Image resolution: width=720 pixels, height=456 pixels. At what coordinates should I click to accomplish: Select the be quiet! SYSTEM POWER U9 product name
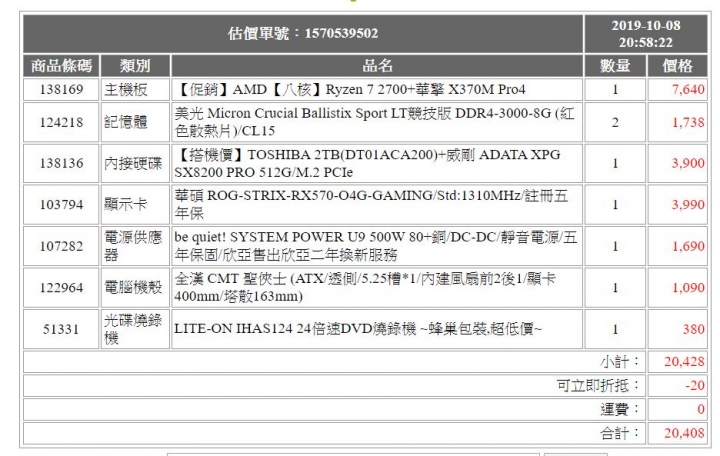[x=376, y=246]
